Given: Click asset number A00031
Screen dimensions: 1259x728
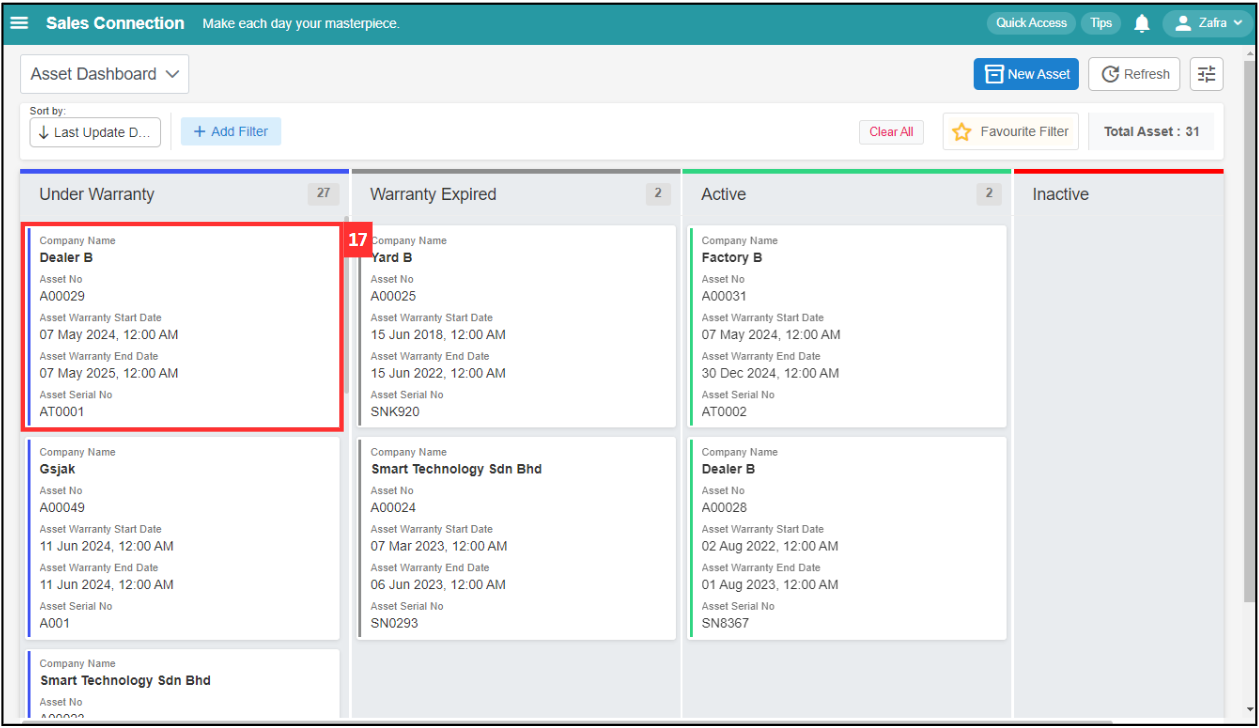Looking at the screenshot, I should click(724, 296).
